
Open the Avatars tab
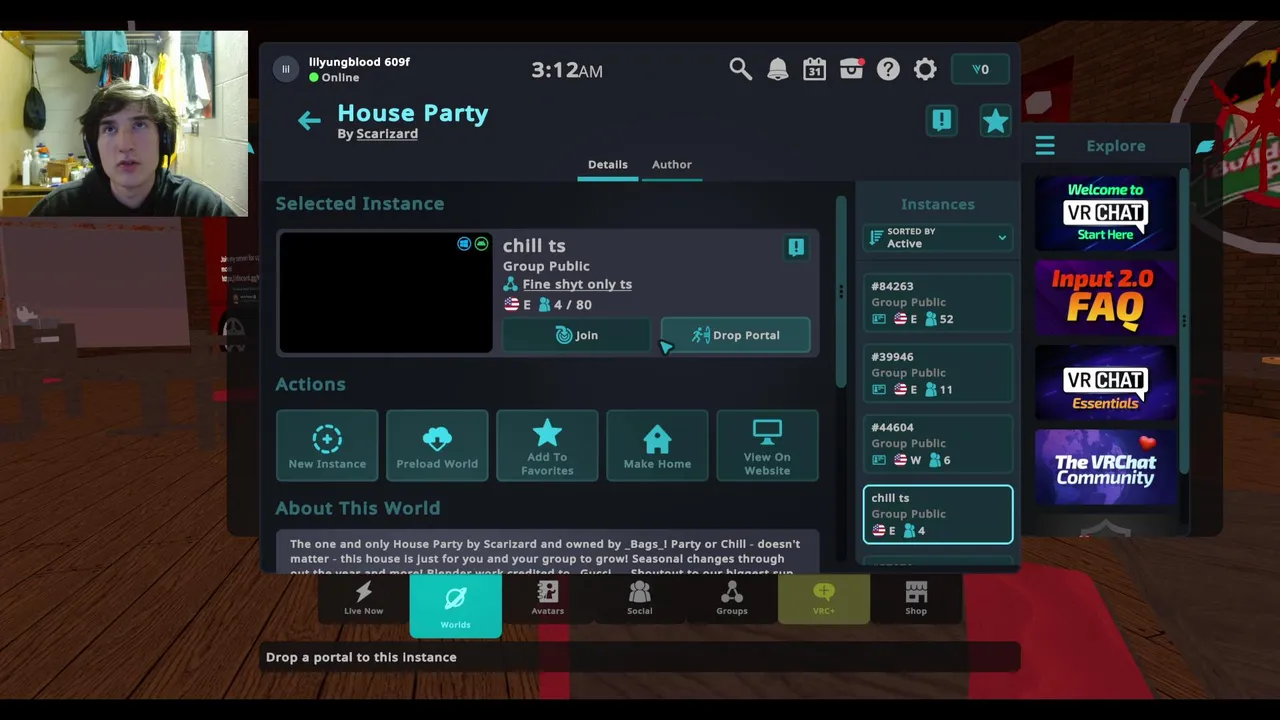pos(547,600)
